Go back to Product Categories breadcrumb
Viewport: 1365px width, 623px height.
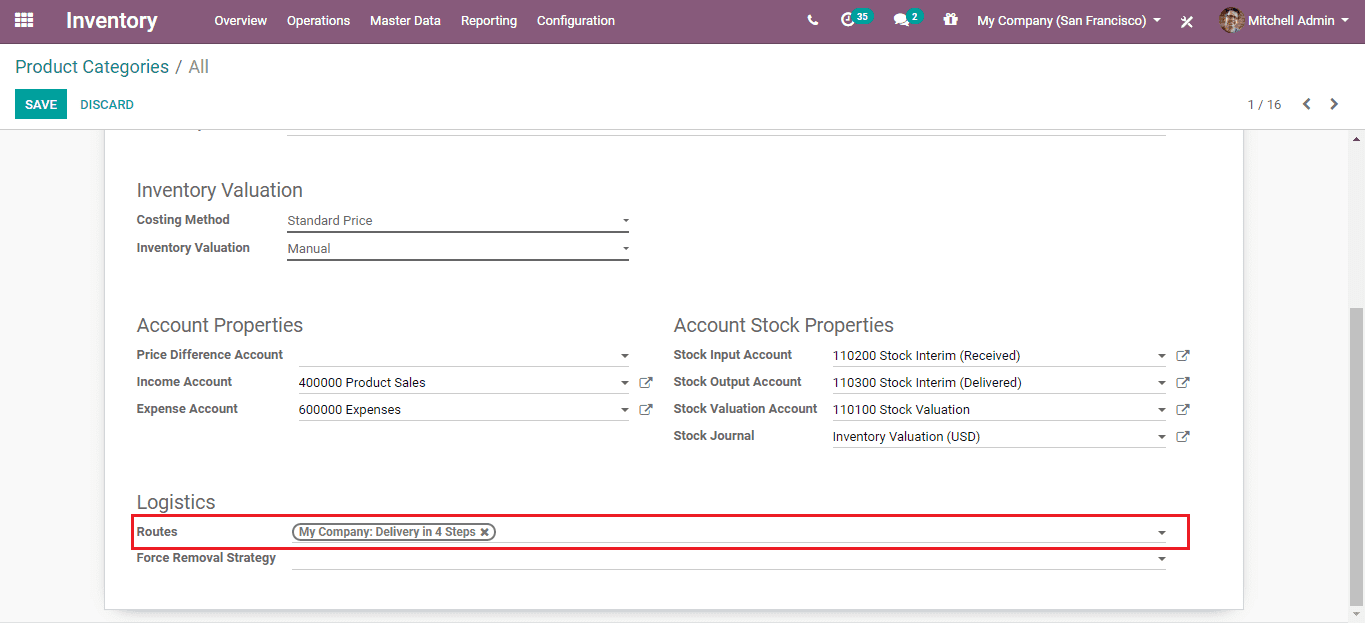coord(92,67)
